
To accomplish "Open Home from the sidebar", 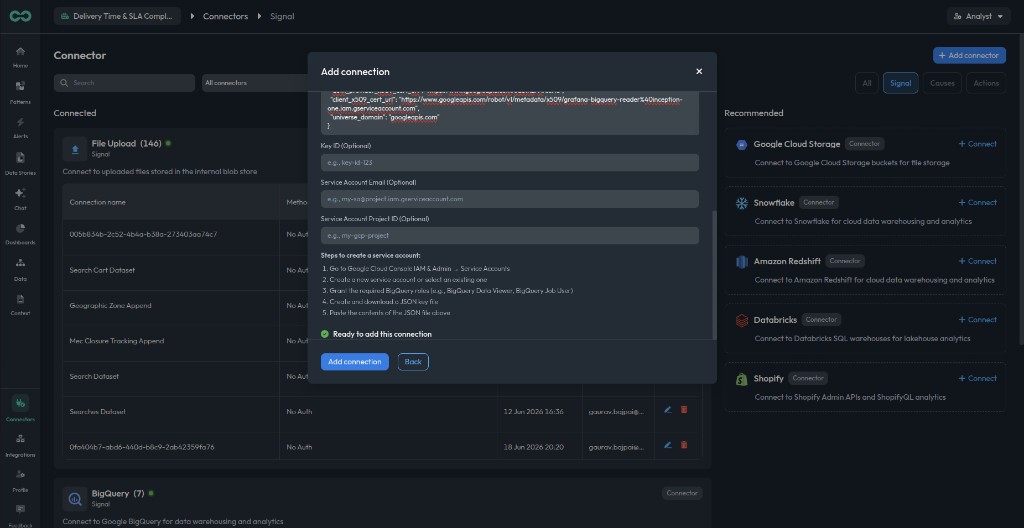I will [x=20, y=57].
